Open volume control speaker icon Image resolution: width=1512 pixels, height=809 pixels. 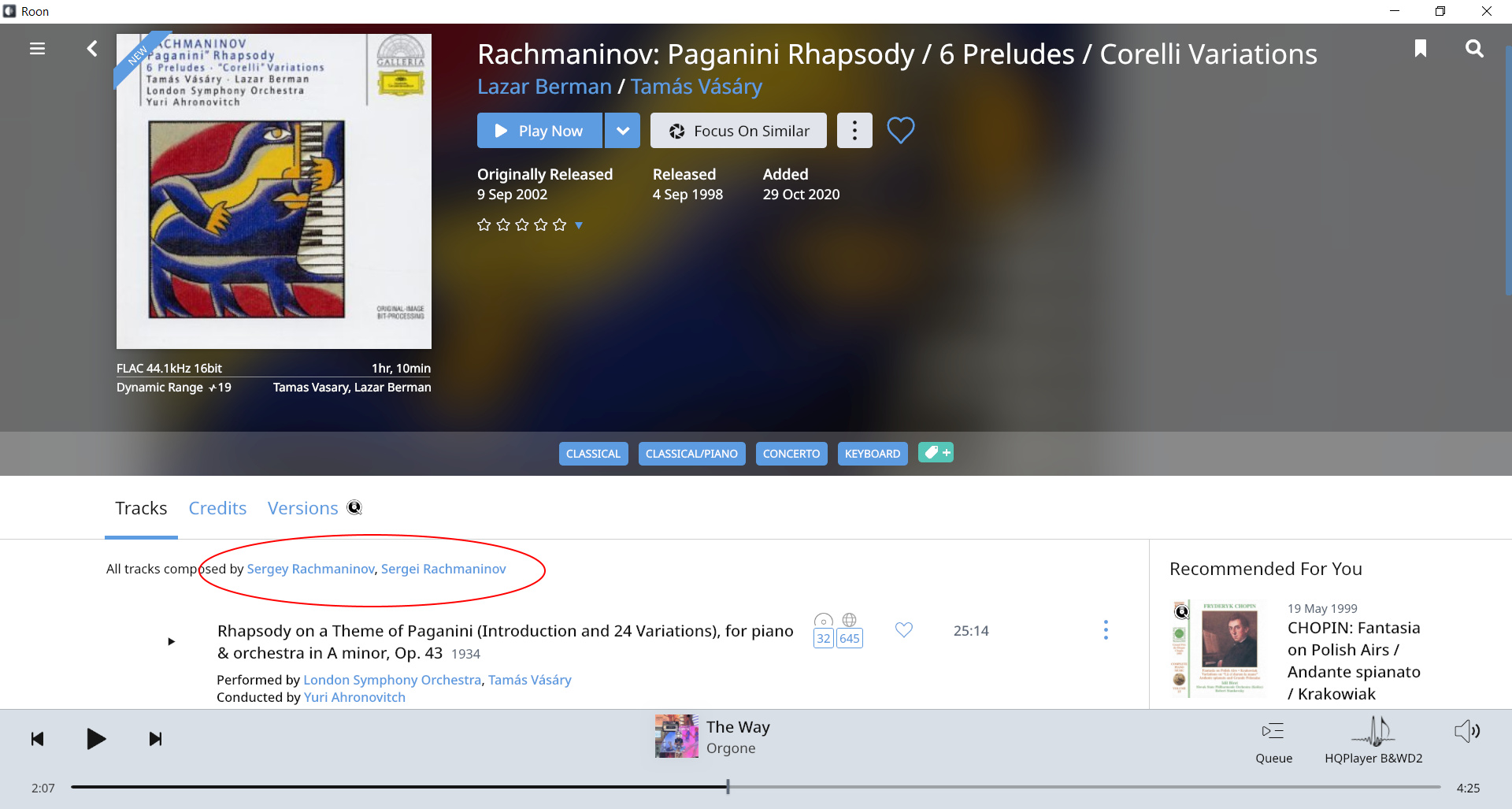[x=1466, y=732]
